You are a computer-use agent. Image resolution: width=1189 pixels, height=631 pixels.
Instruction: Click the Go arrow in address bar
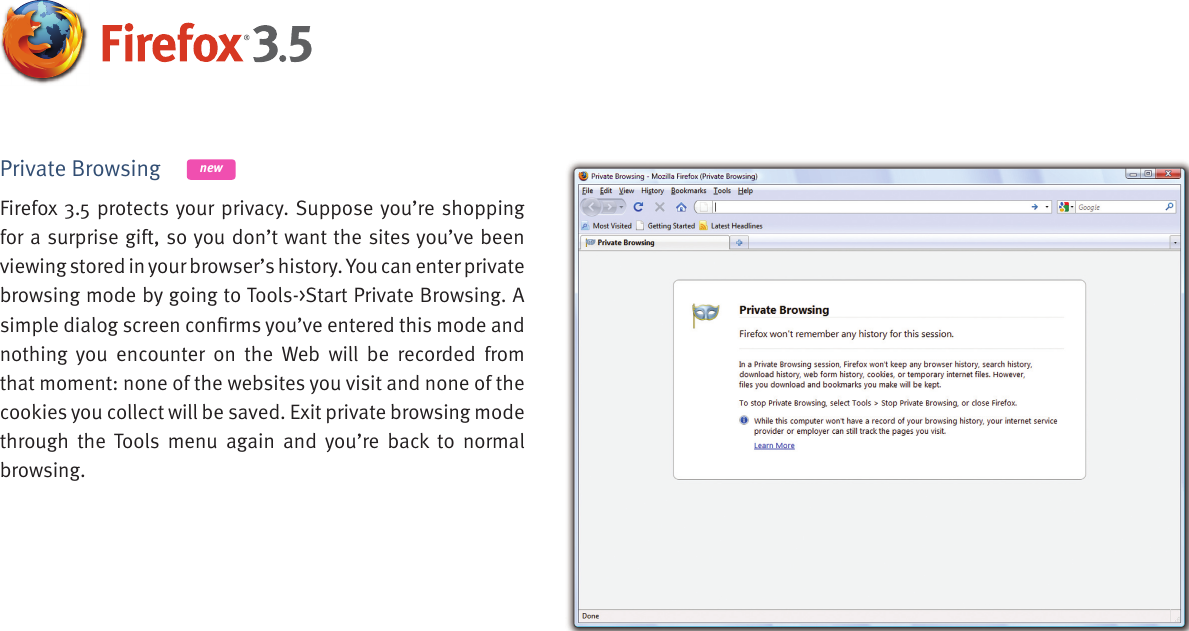click(1034, 207)
